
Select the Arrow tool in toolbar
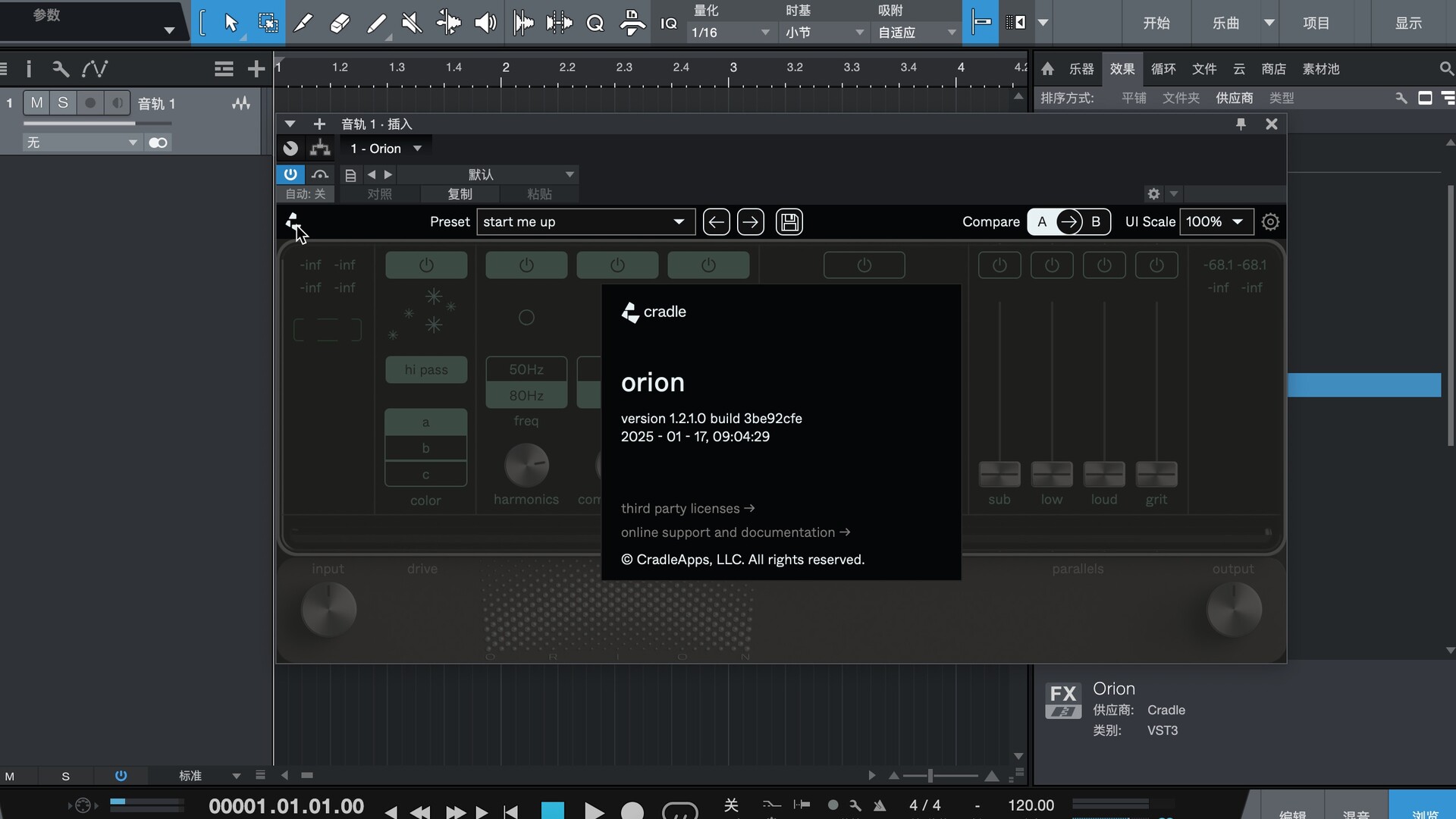231,23
